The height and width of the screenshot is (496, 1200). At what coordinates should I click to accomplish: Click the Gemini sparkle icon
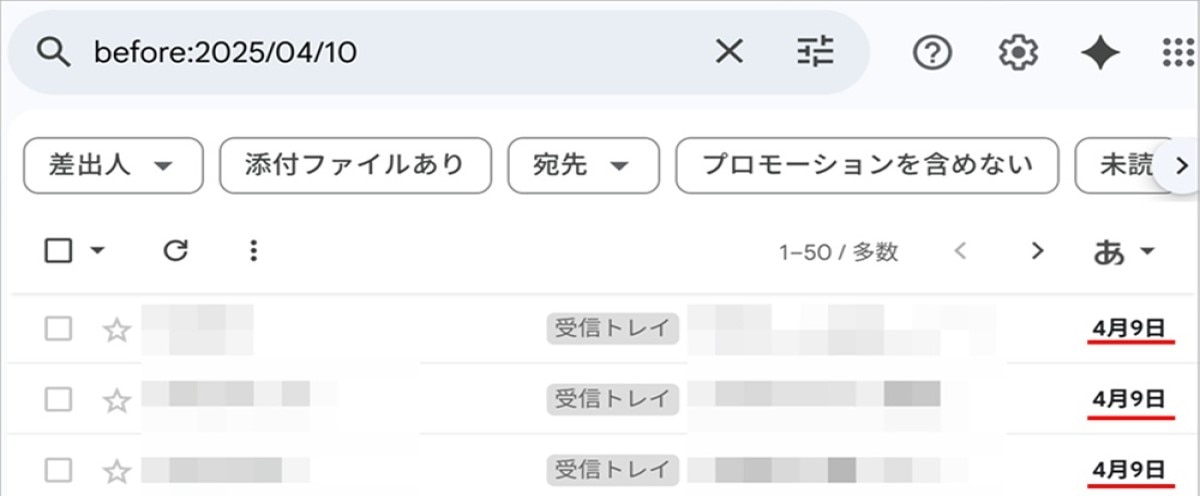pyautogui.click(x=1100, y=52)
